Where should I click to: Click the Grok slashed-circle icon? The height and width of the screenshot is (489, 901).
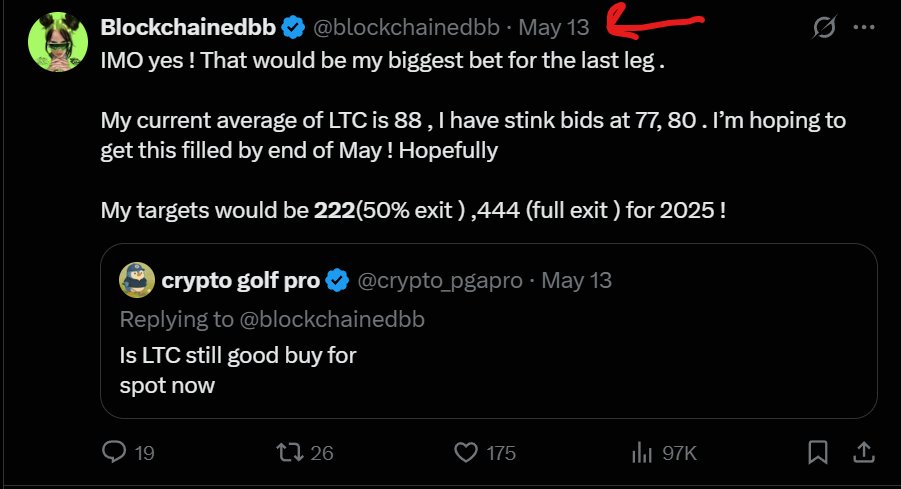pos(825,27)
